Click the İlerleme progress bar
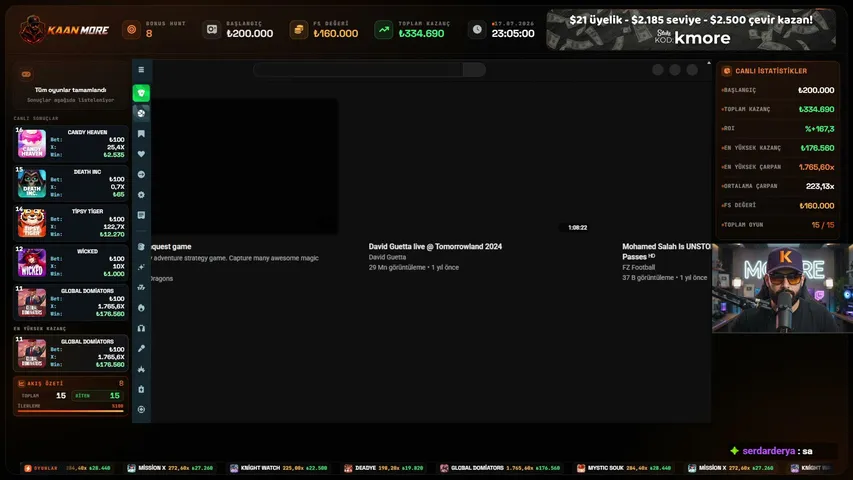The width and height of the screenshot is (853, 480). (x=71, y=411)
